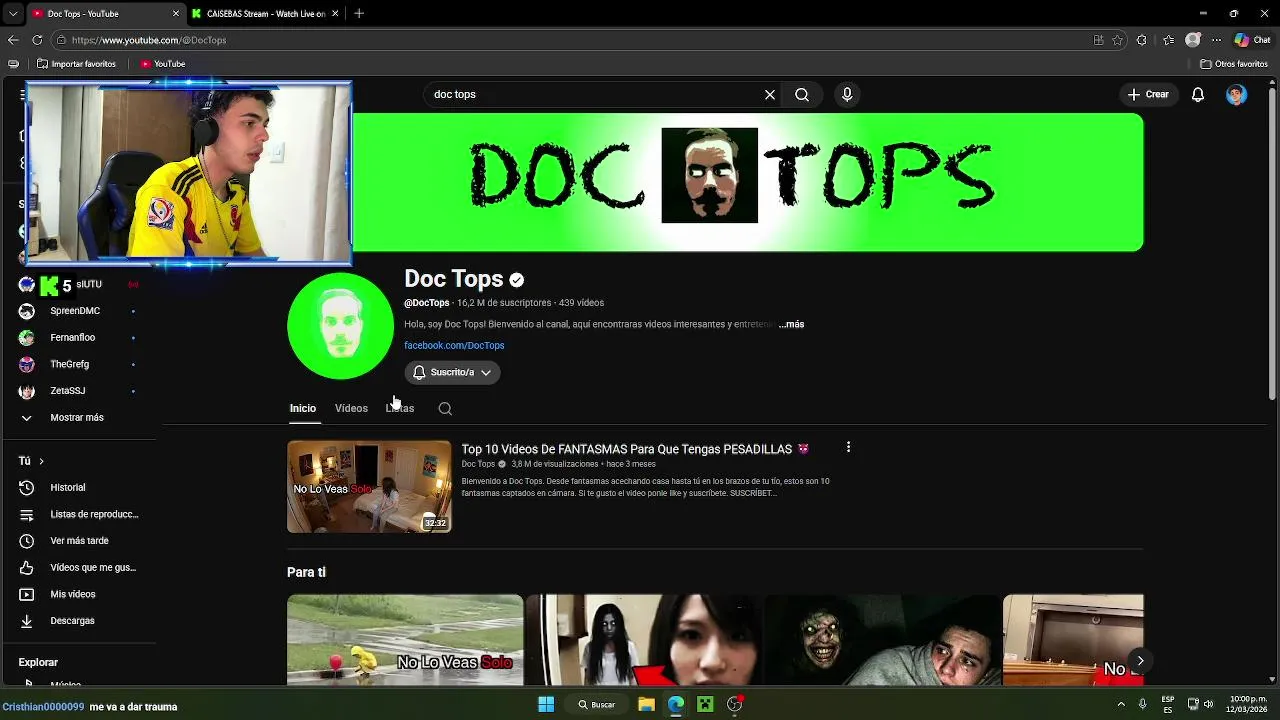Open File Explorer from taskbar
Image resolution: width=1280 pixels, height=720 pixels.
pyautogui.click(x=646, y=704)
